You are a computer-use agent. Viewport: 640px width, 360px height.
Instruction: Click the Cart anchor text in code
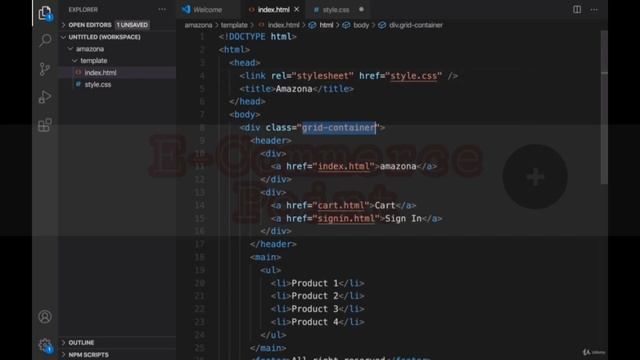point(385,206)
